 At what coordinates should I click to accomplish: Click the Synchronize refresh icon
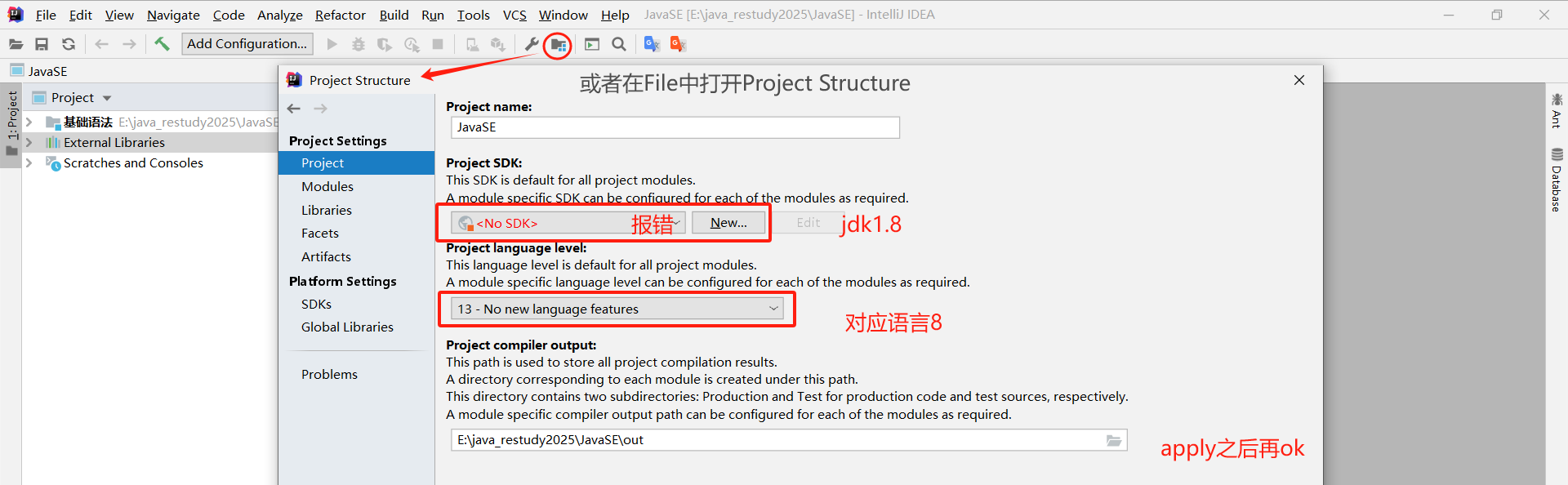click(x=69, y=44)
